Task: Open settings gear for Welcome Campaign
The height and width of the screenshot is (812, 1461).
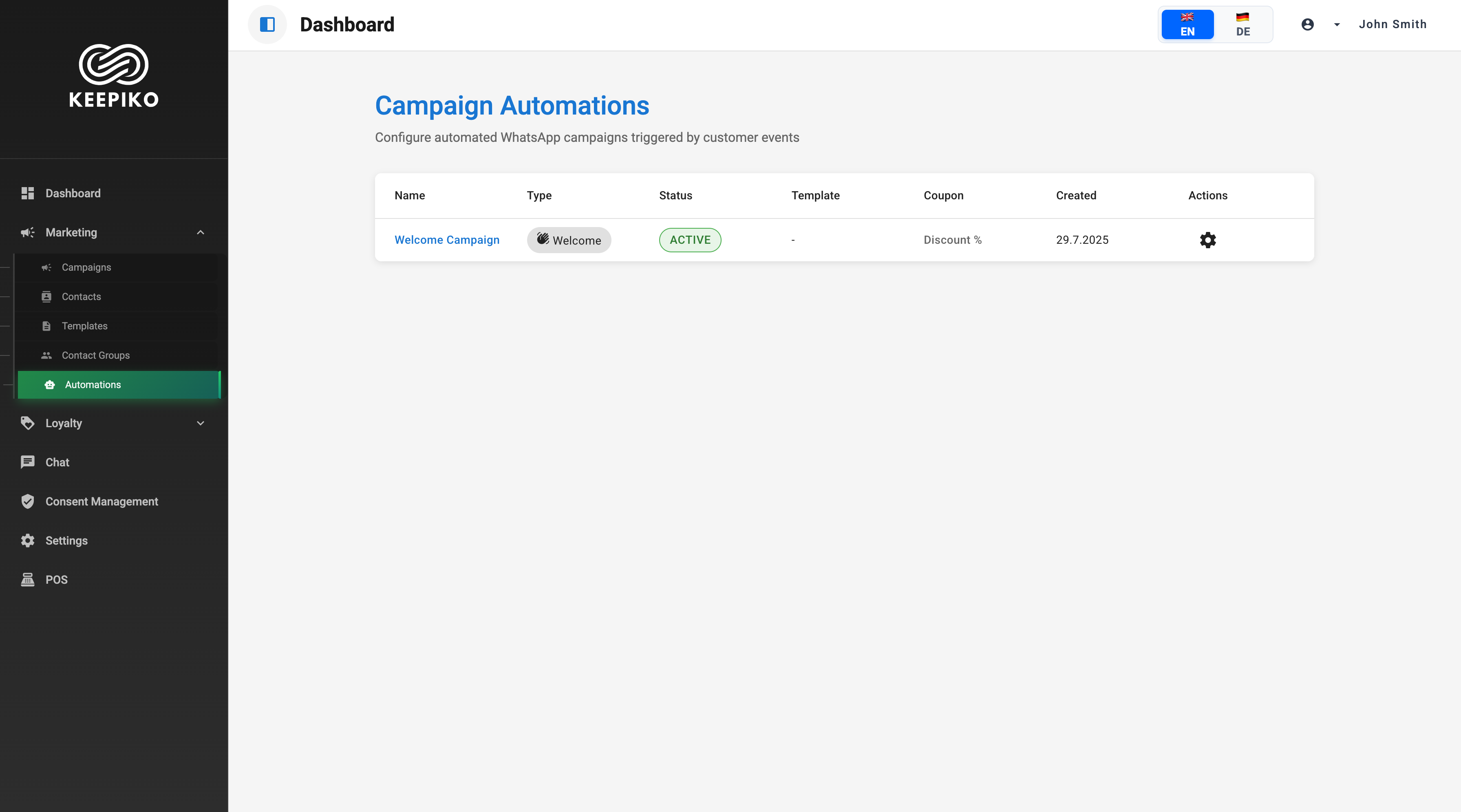Action: pos(1207,240)
